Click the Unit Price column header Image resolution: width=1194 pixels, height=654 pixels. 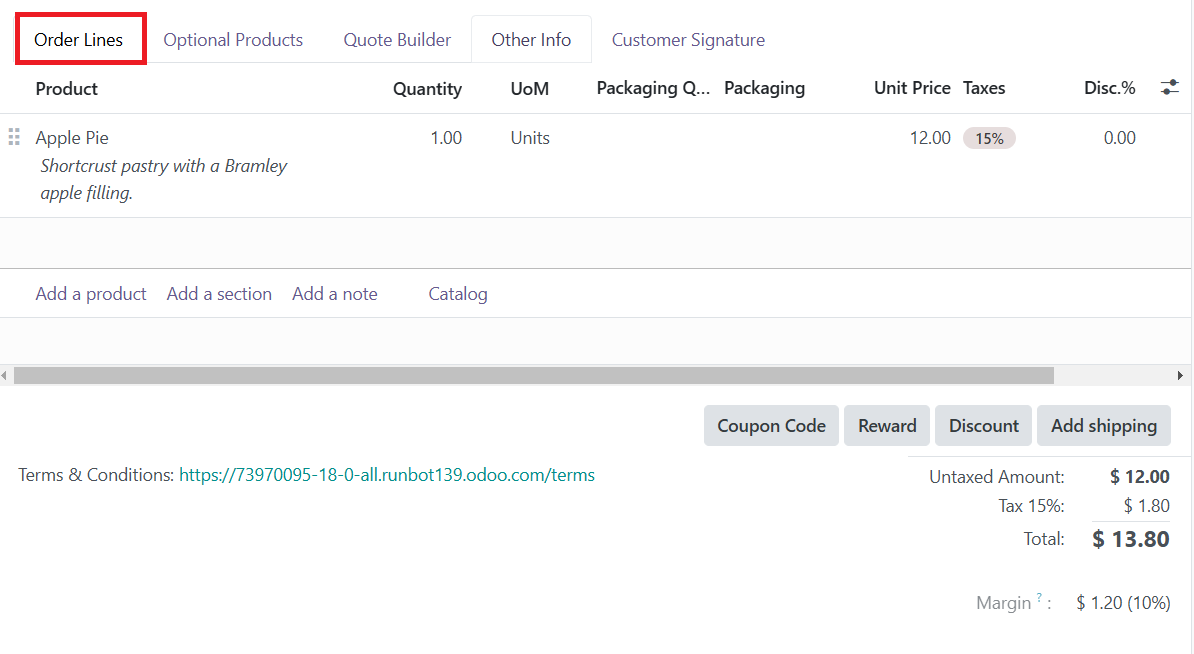[911, 88]
